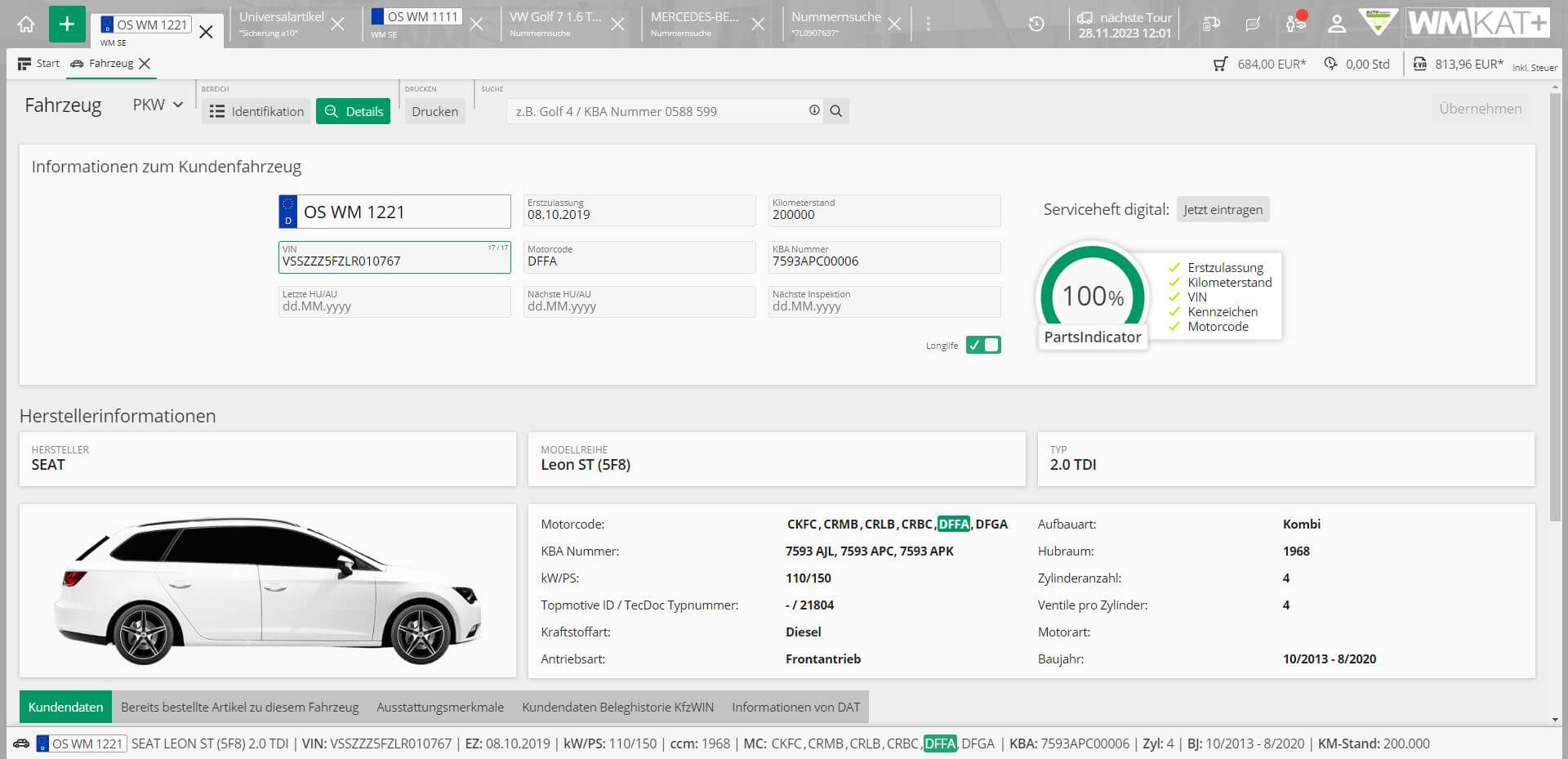1568x759 pixels.
Task: Close the VW Golf 7 1.6 T tab
Action: [618, 25]
